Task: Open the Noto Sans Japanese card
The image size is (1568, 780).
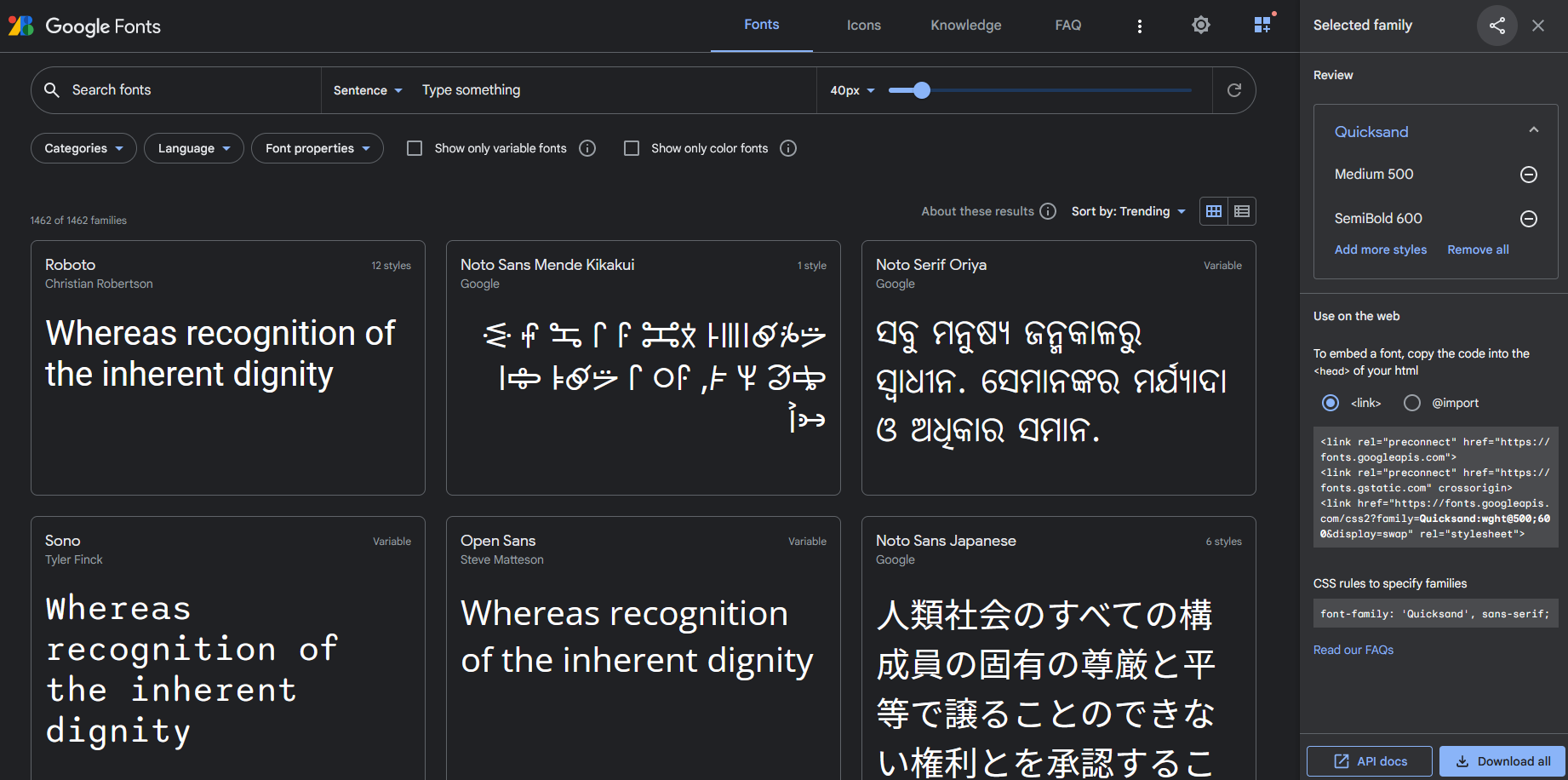Action: (x=1059, y=648)
